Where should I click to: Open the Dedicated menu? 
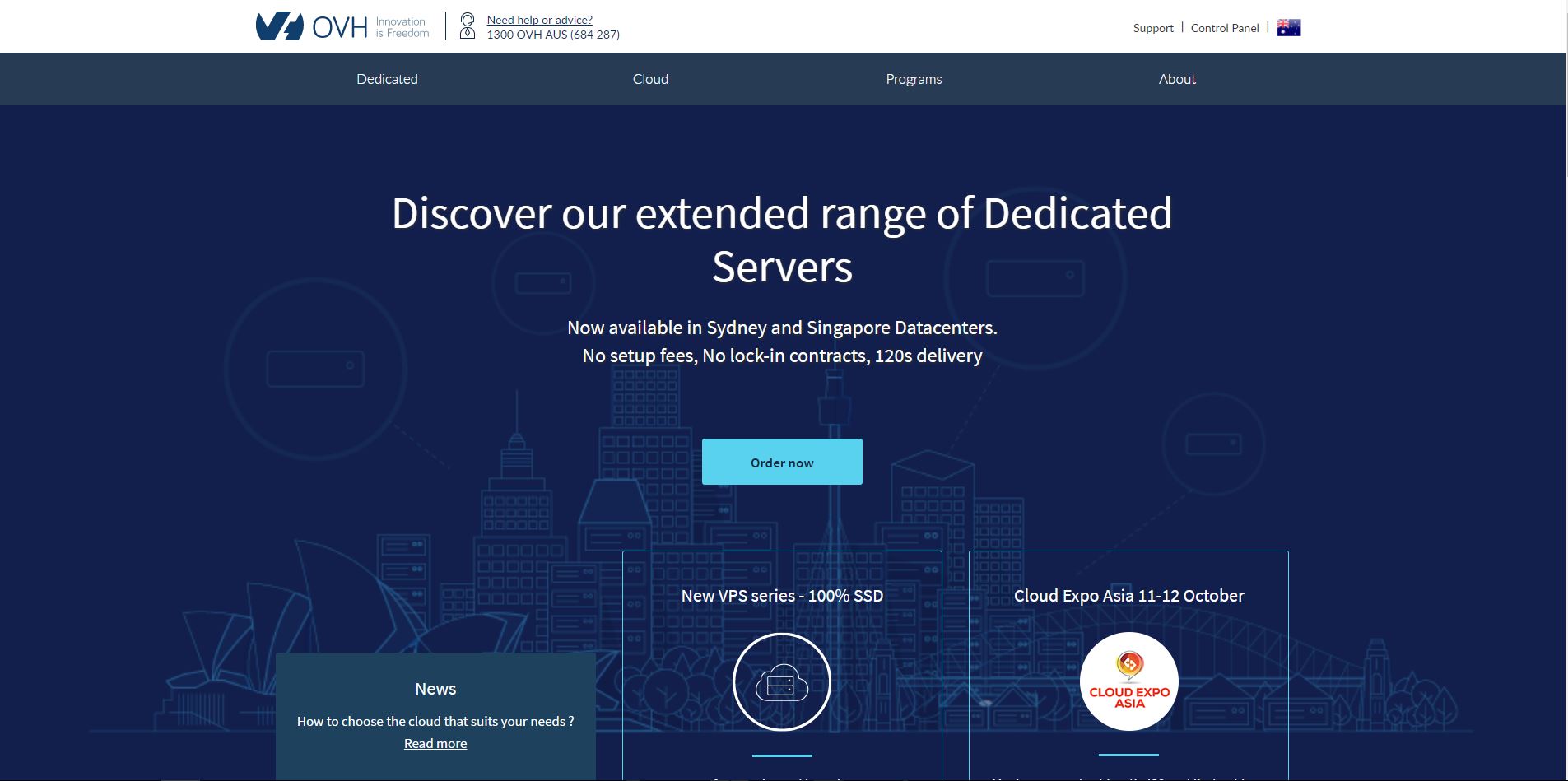coord(387,79)
